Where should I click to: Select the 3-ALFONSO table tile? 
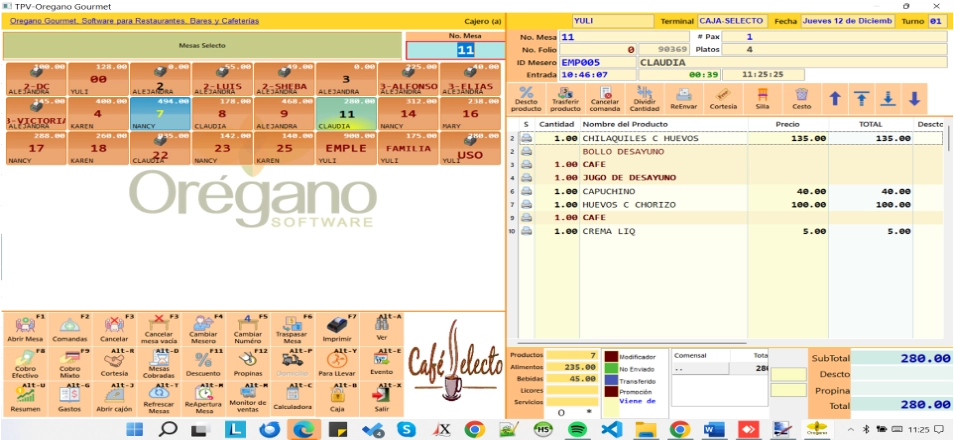coord(408,79)
